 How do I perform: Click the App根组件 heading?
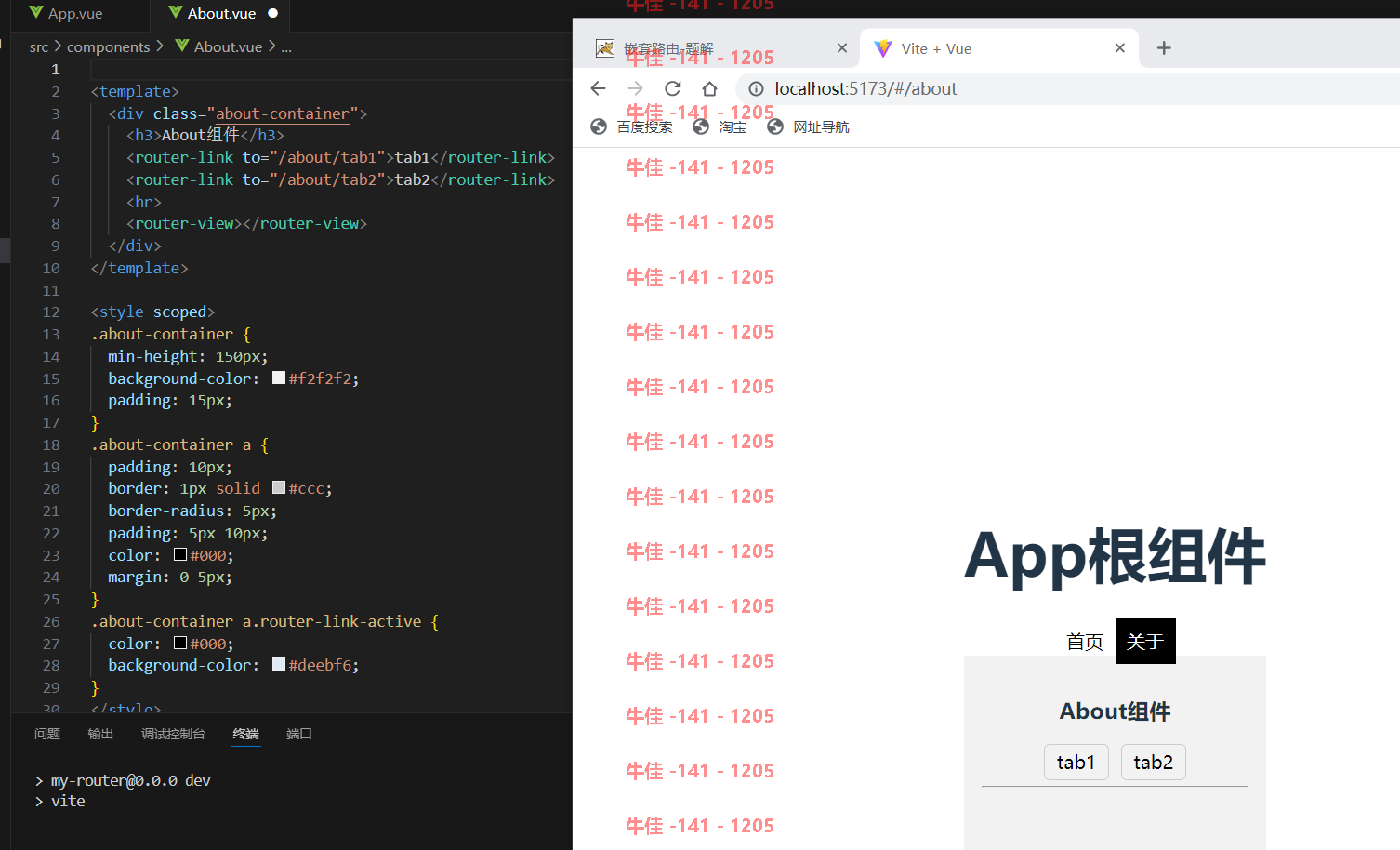pyautogui.click(x=1115, y=556)
